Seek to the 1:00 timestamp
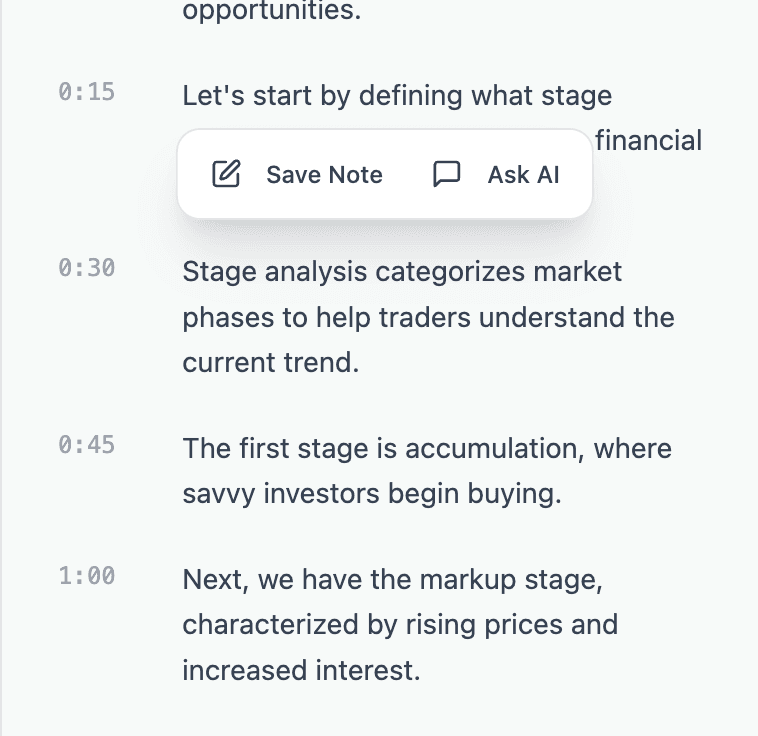 (87, 576)
